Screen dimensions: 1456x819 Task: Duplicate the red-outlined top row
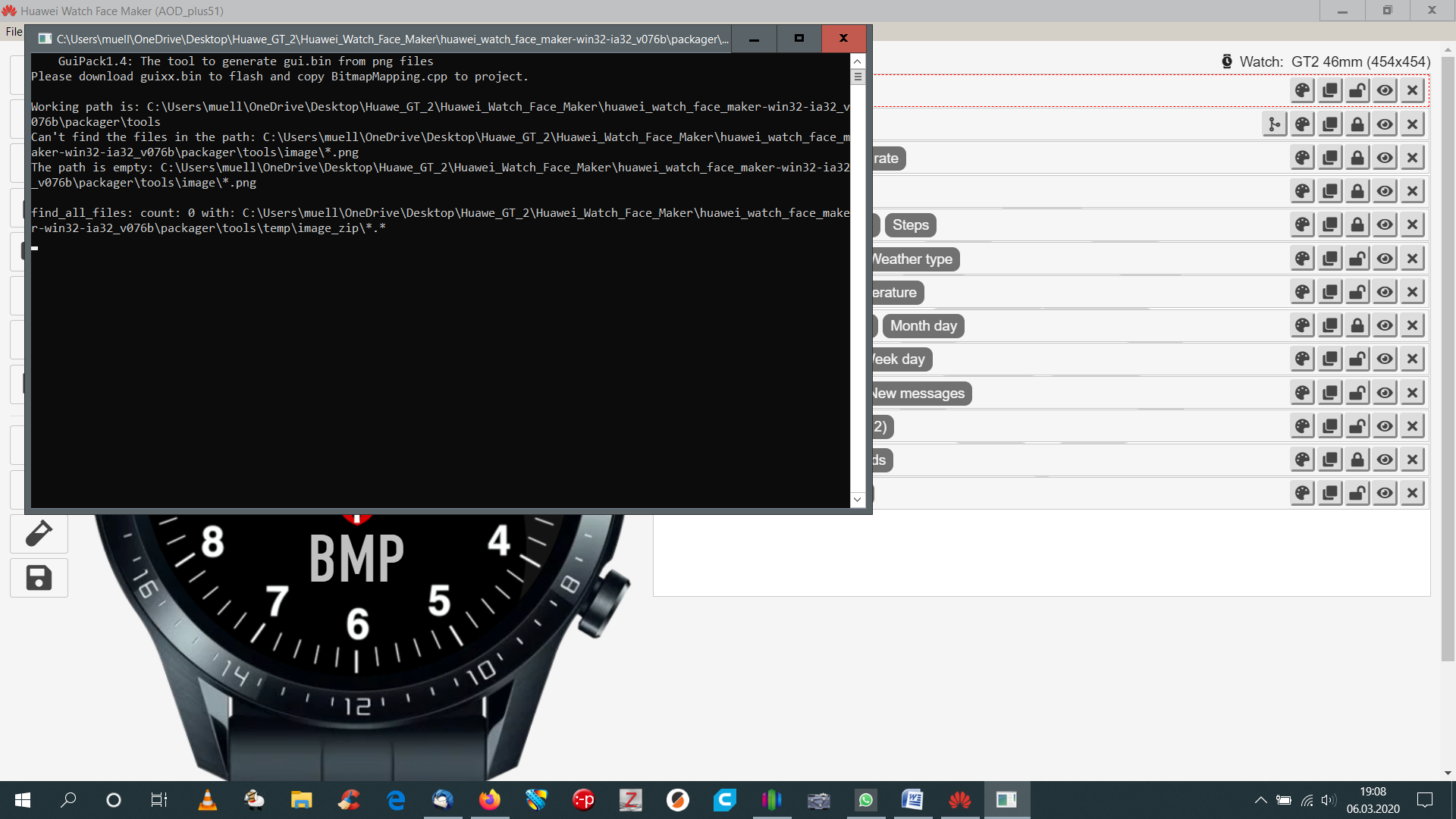pos(1330,90)
